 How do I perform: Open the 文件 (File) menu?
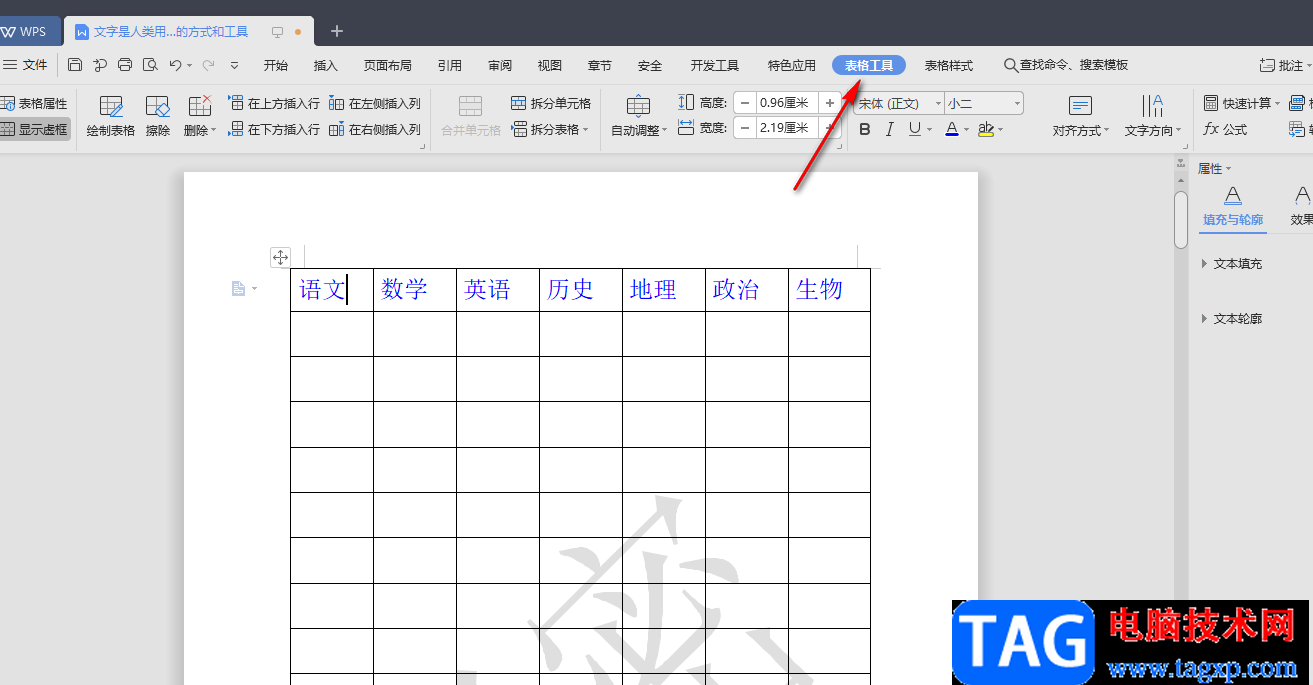pos(25,65)
